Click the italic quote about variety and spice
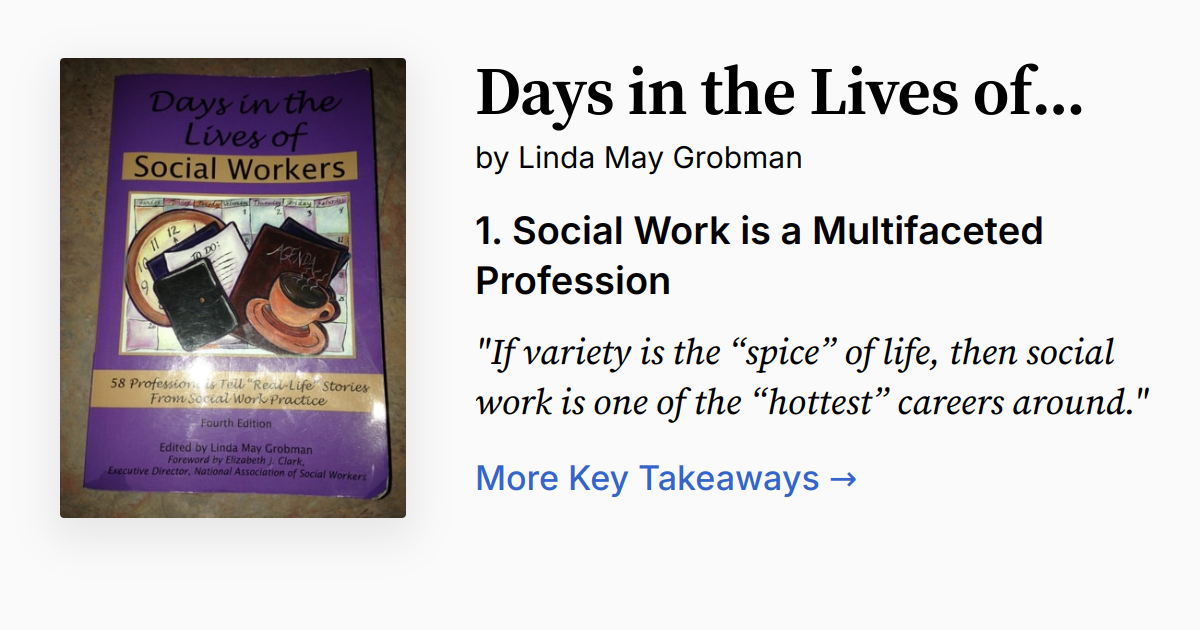The width and height of the screenshot is (1200, 630). click(812, 378)
